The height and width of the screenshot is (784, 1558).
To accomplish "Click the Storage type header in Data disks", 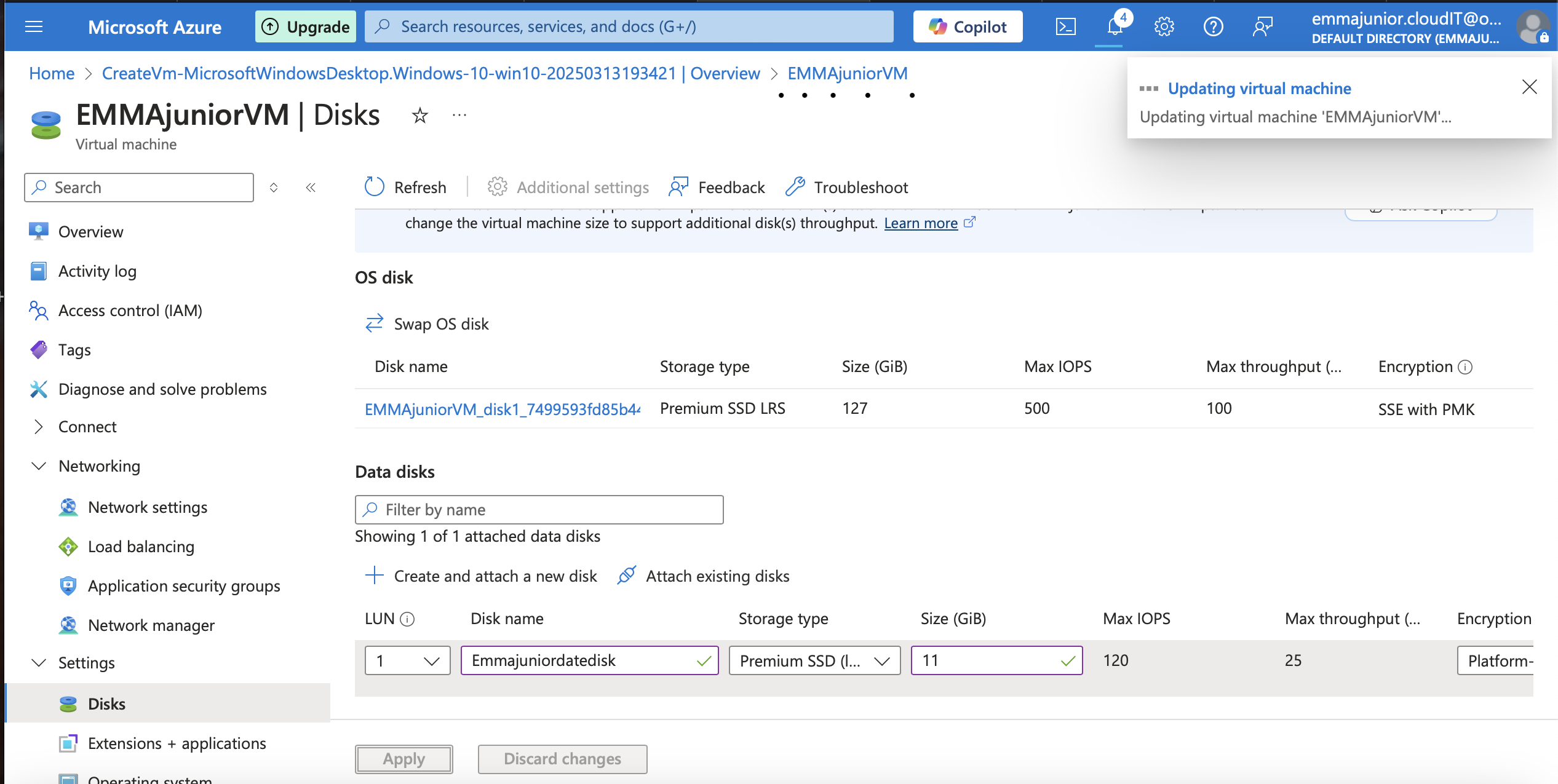I will 783,619.
